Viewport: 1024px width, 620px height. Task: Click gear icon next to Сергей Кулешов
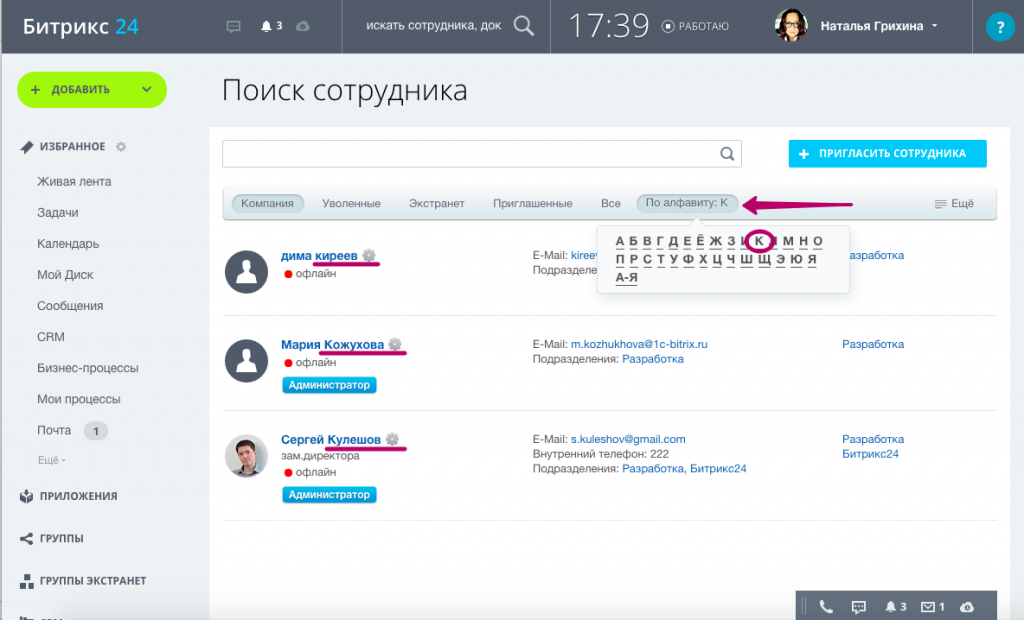[x=392, y=439]
